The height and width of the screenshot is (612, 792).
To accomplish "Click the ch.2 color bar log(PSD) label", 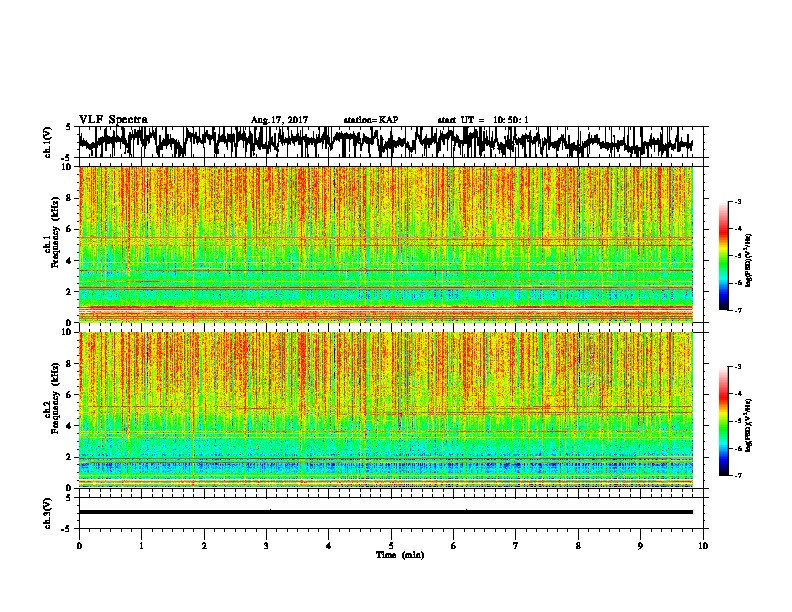I will [x=749, y=425].
